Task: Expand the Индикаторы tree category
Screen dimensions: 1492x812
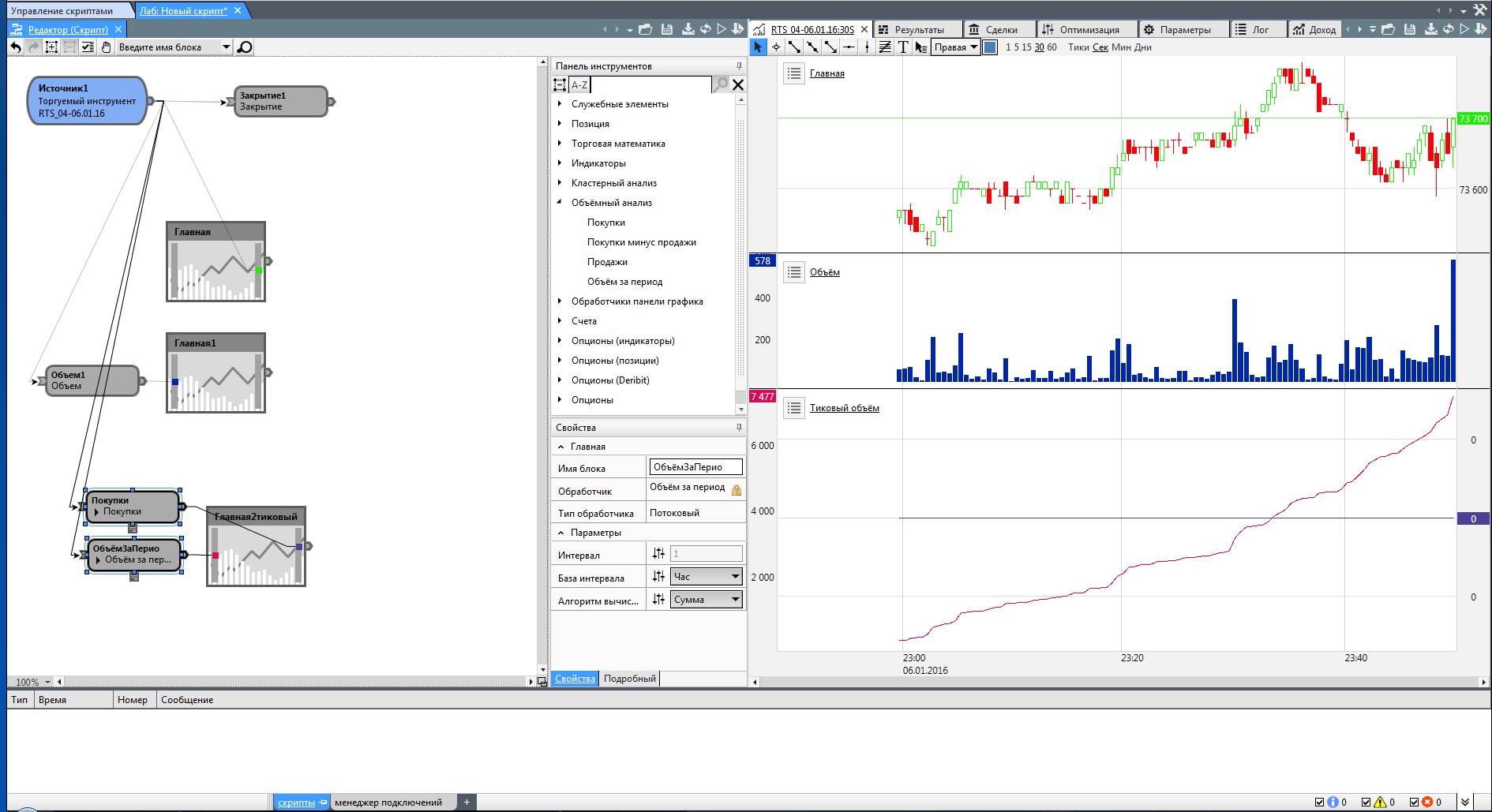Action: (x=560, y=163)
